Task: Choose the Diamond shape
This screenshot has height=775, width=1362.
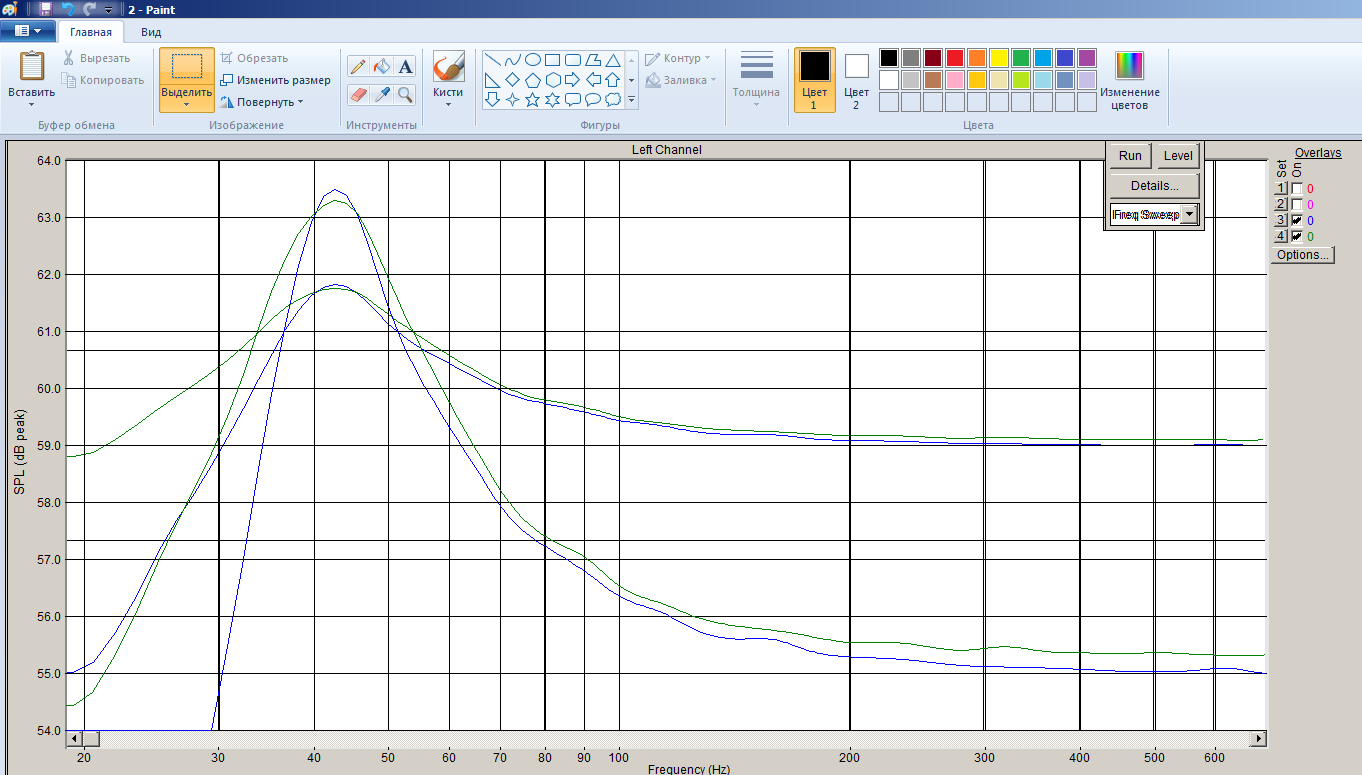Action: point(512,80)
